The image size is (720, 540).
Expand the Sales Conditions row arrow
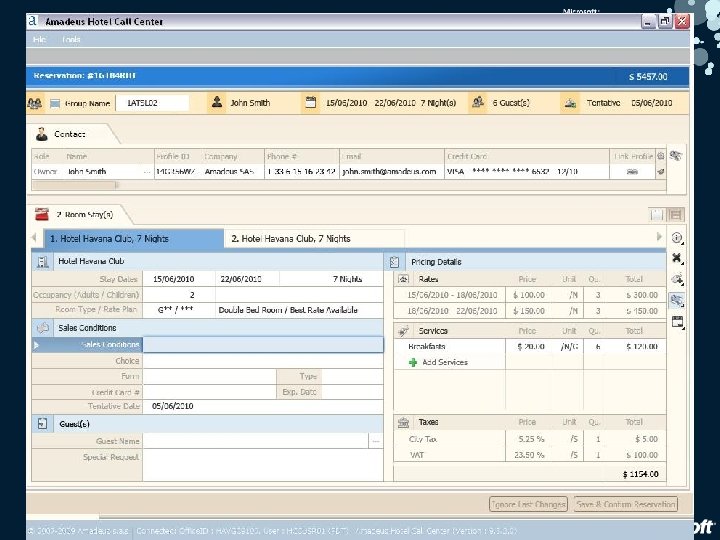click(36, 345)
